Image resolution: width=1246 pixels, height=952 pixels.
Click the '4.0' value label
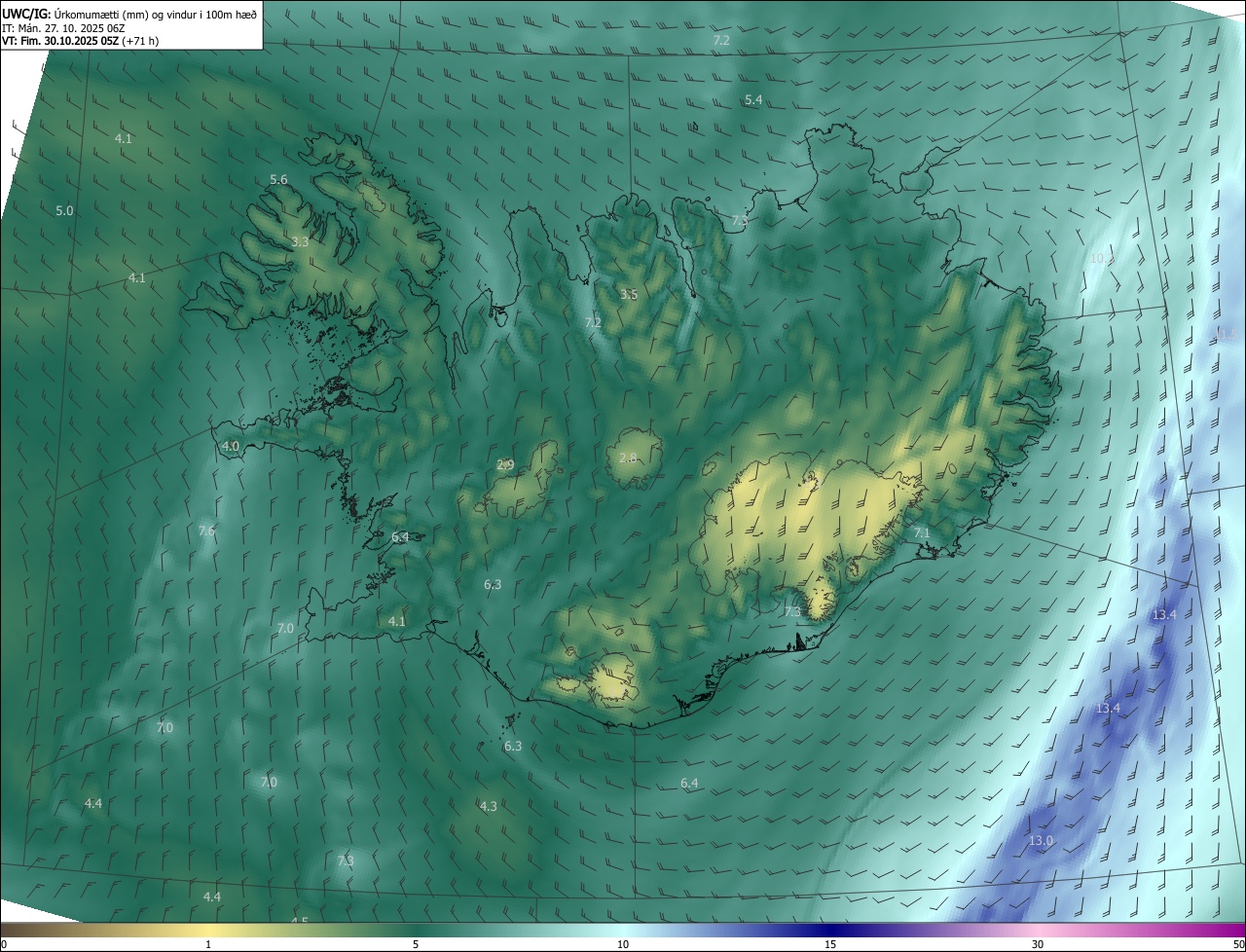point(231,447)
